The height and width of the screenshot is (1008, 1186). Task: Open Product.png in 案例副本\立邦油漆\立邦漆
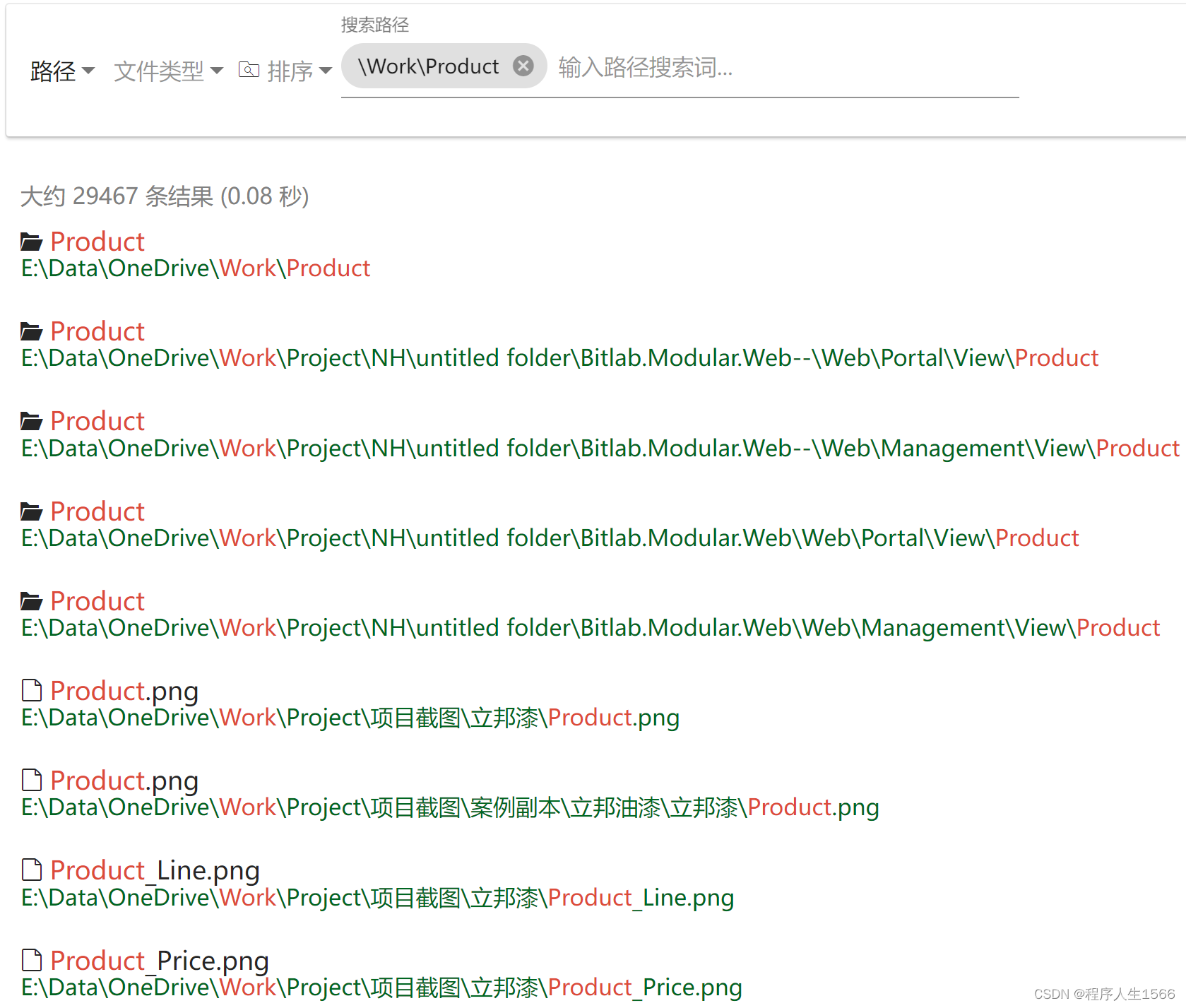(x=124, y=781)
